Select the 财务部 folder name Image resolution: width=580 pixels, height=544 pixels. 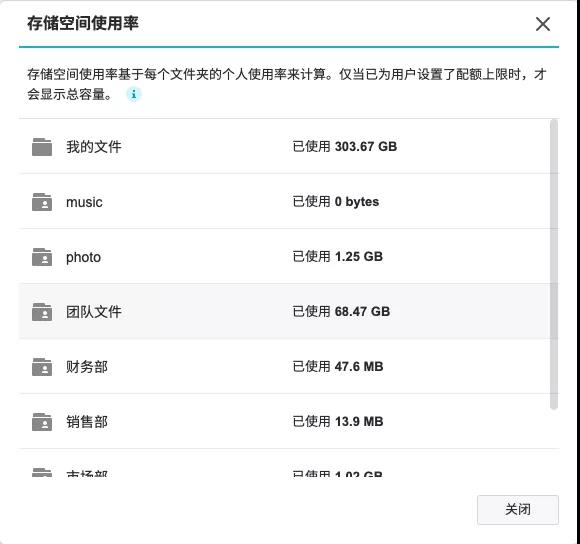pos(87,367)
